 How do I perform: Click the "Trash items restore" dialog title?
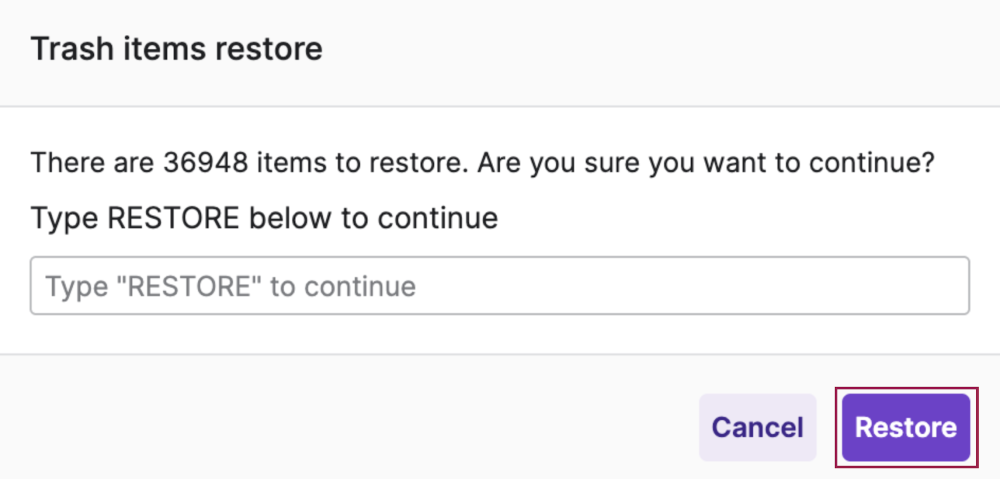[177, 49]
